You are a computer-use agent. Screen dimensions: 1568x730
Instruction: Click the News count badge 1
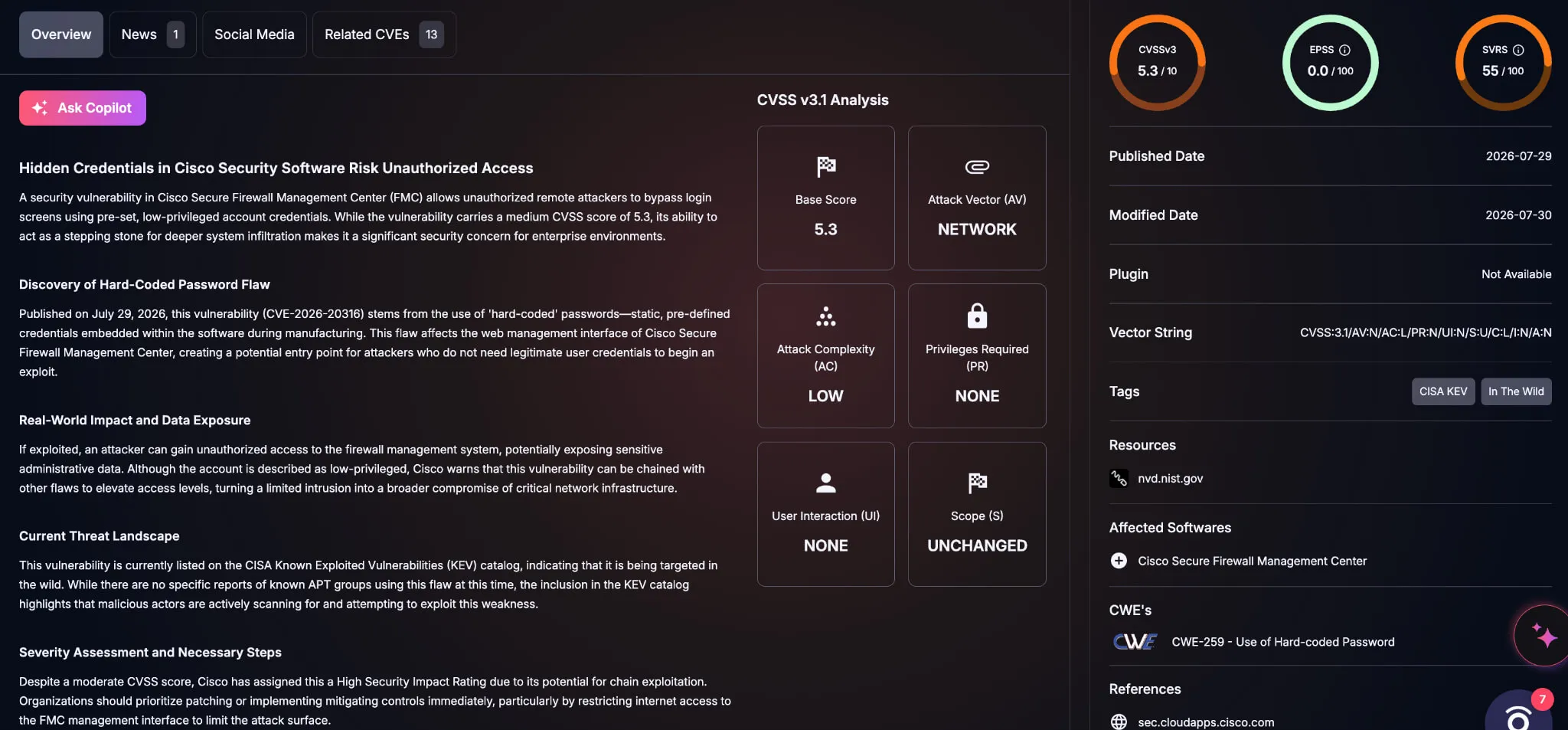click(x=175, y=34)
